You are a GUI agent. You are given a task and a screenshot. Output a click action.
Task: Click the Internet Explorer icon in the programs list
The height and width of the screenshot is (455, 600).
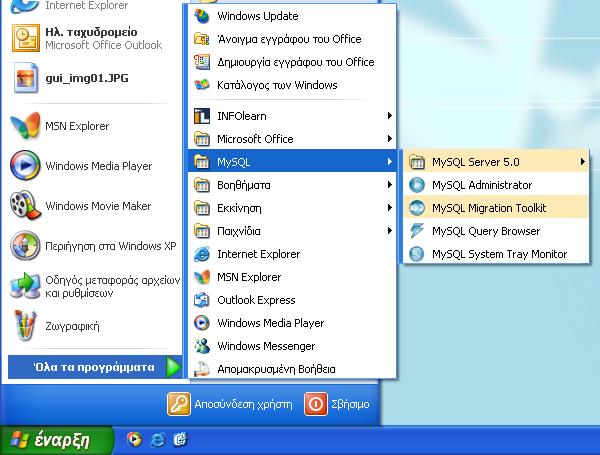coord(202,254)
